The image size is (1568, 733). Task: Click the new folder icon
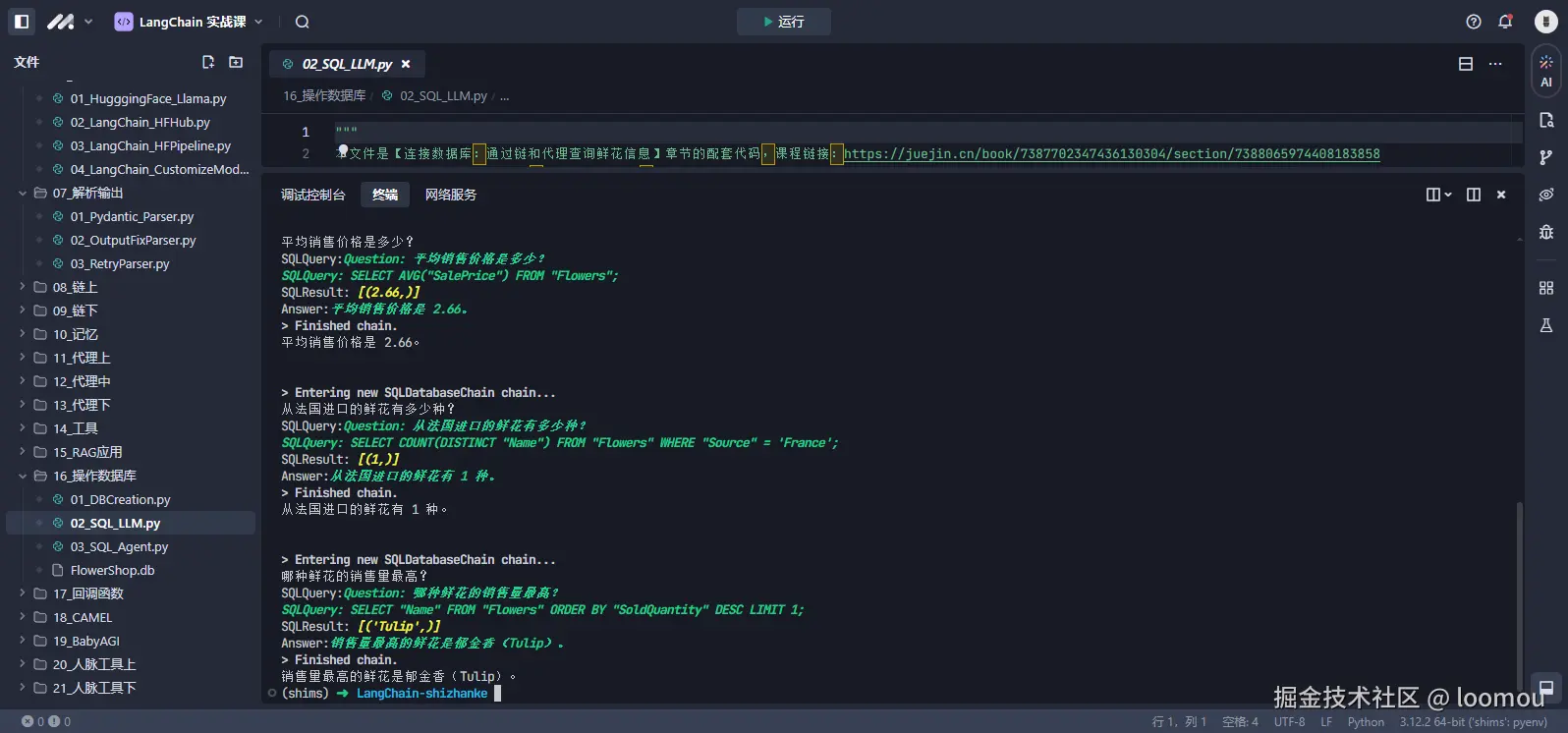(x=236, y=62)
